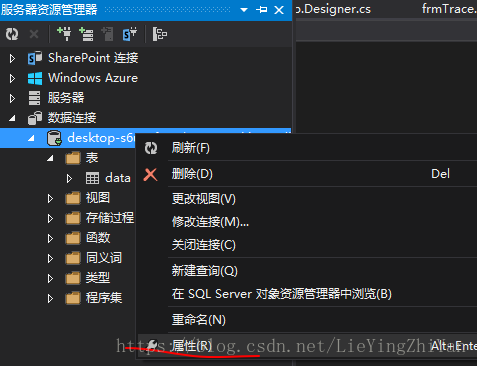Open the panel window position dropdown arrow
The height and width of the screenshot is (366, 477).
244,10
